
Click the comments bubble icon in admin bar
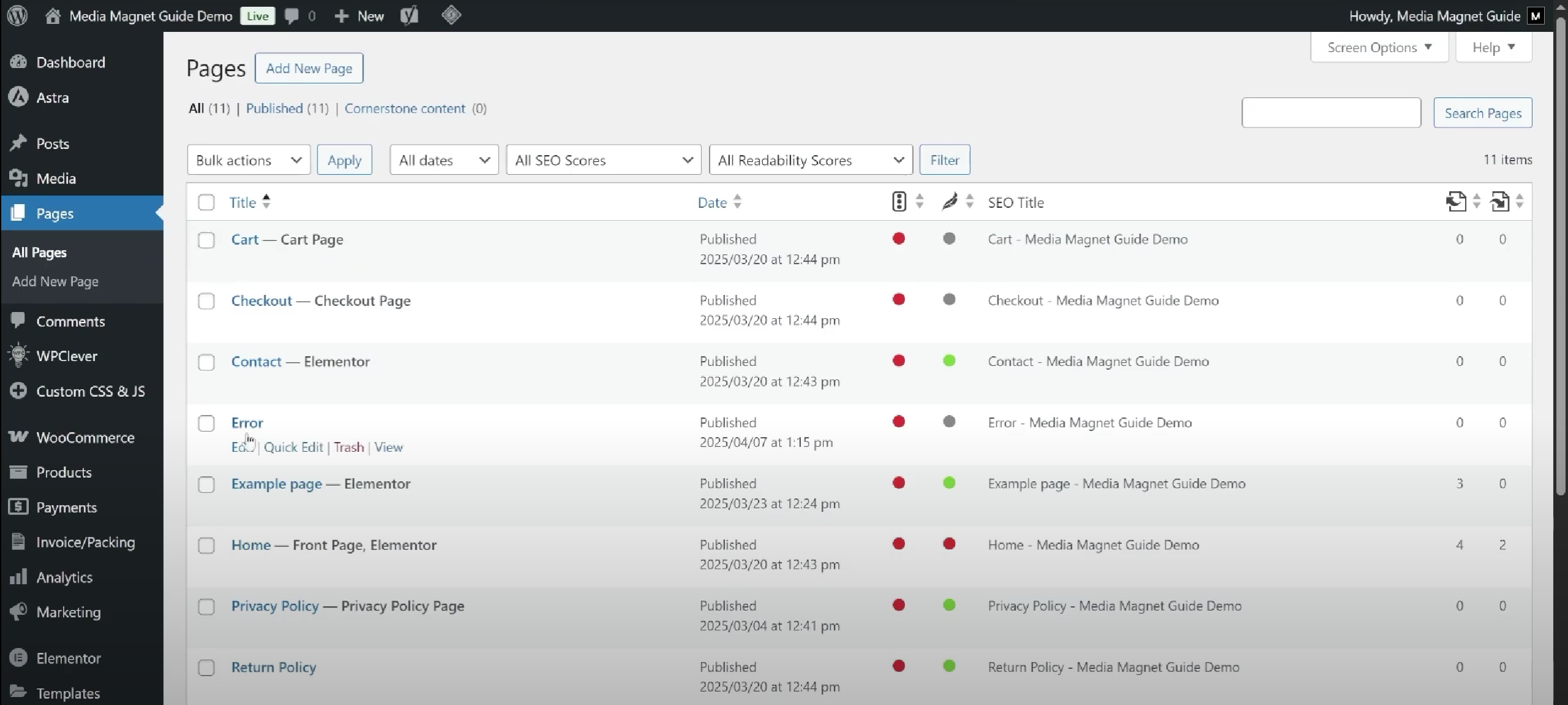click(x=292, y=16)
